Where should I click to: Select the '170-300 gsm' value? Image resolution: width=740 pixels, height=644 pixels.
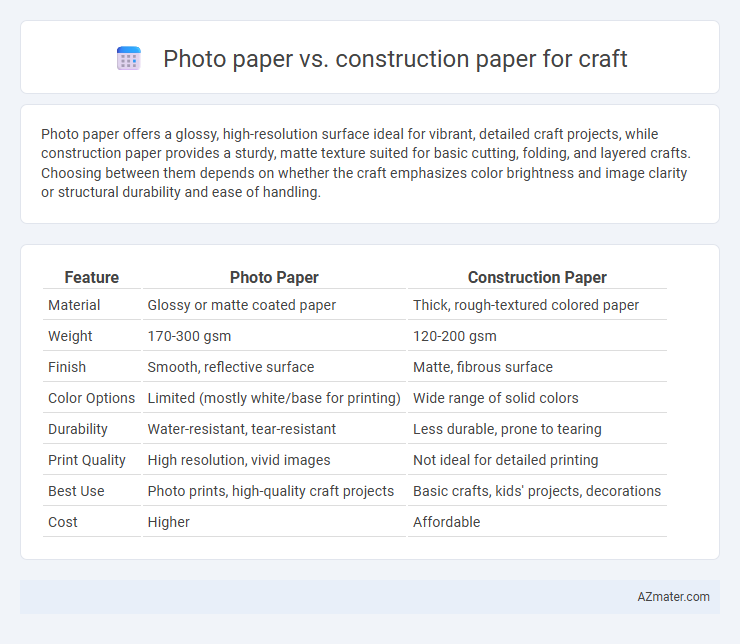tap(189, 336)
